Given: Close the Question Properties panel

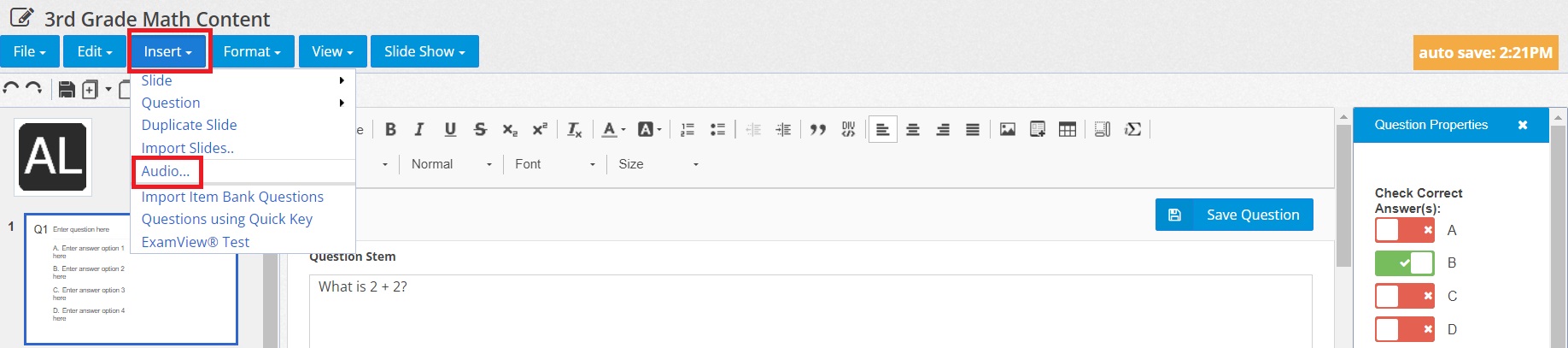Looking at the screenshot, I should click(1522, 125).
